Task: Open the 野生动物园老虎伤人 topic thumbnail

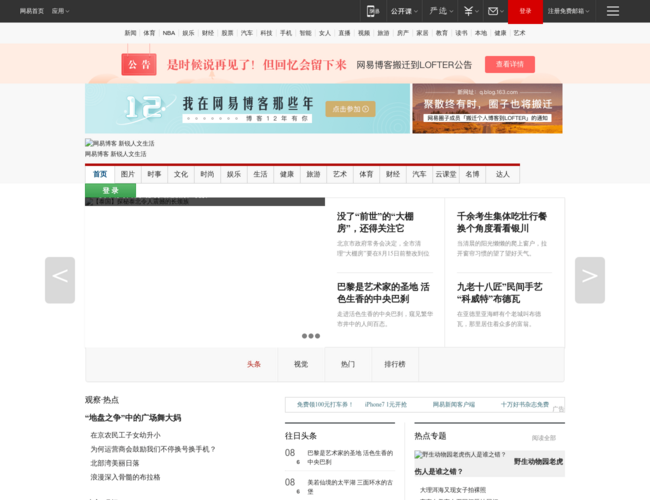Action: [x=460, y=454]
